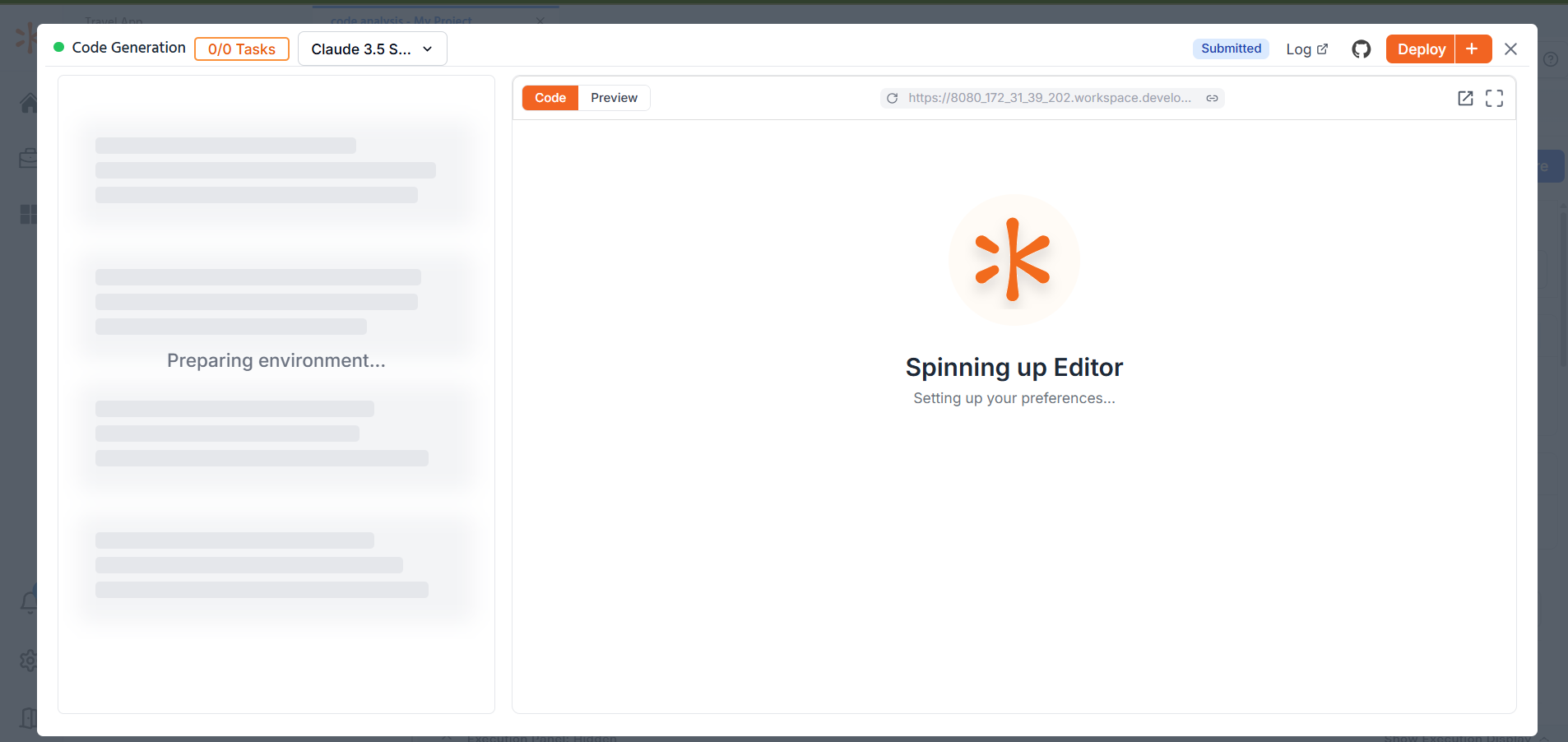This screenshot has height=742, width=1568.
Task: Click the "Spinning up Editor" heading
Action: click(x=1014, y=367)
